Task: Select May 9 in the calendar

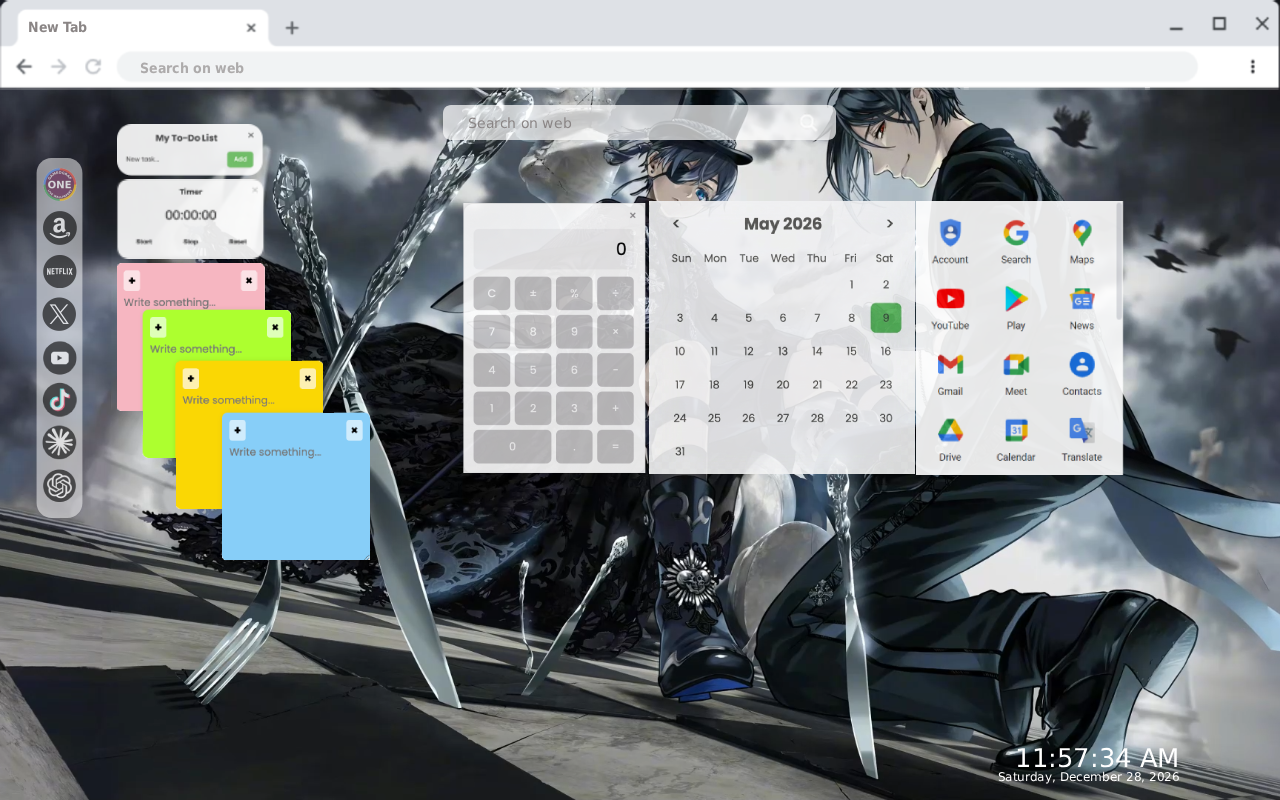Action: tap(886, 318)
